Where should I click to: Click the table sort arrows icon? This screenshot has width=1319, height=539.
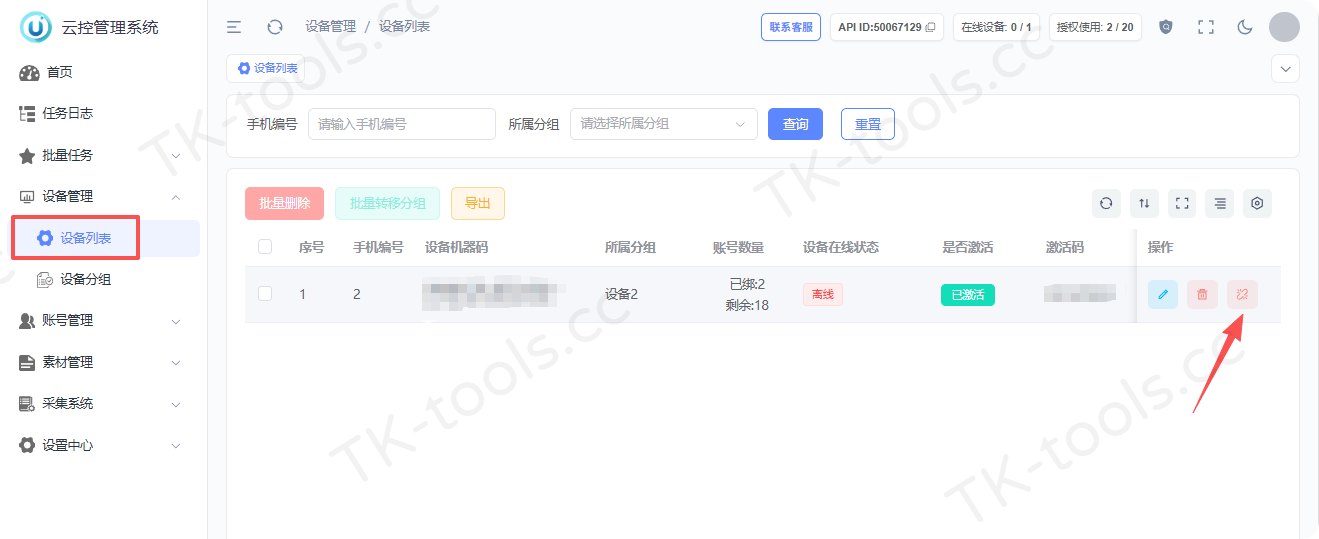[1144, 203]
